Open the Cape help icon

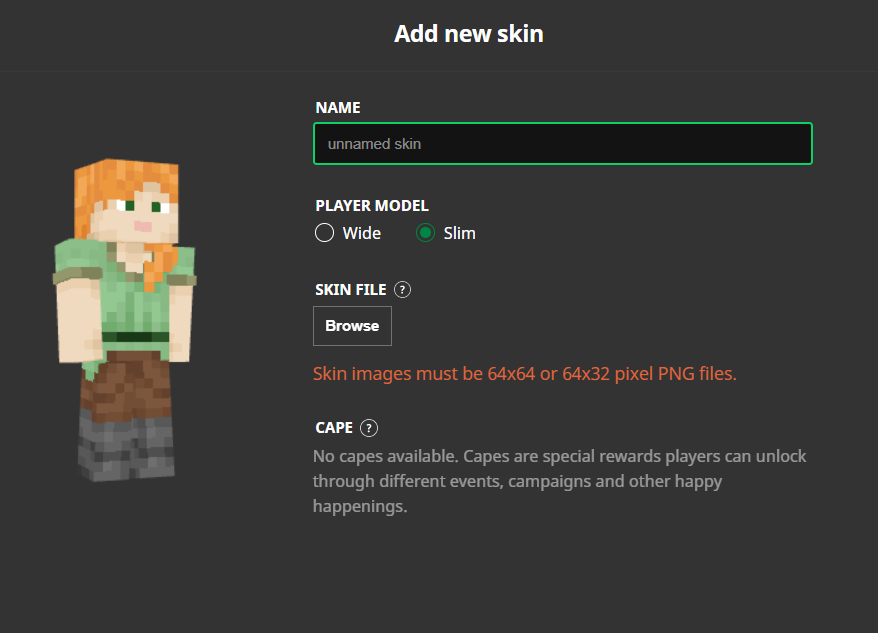368,428
